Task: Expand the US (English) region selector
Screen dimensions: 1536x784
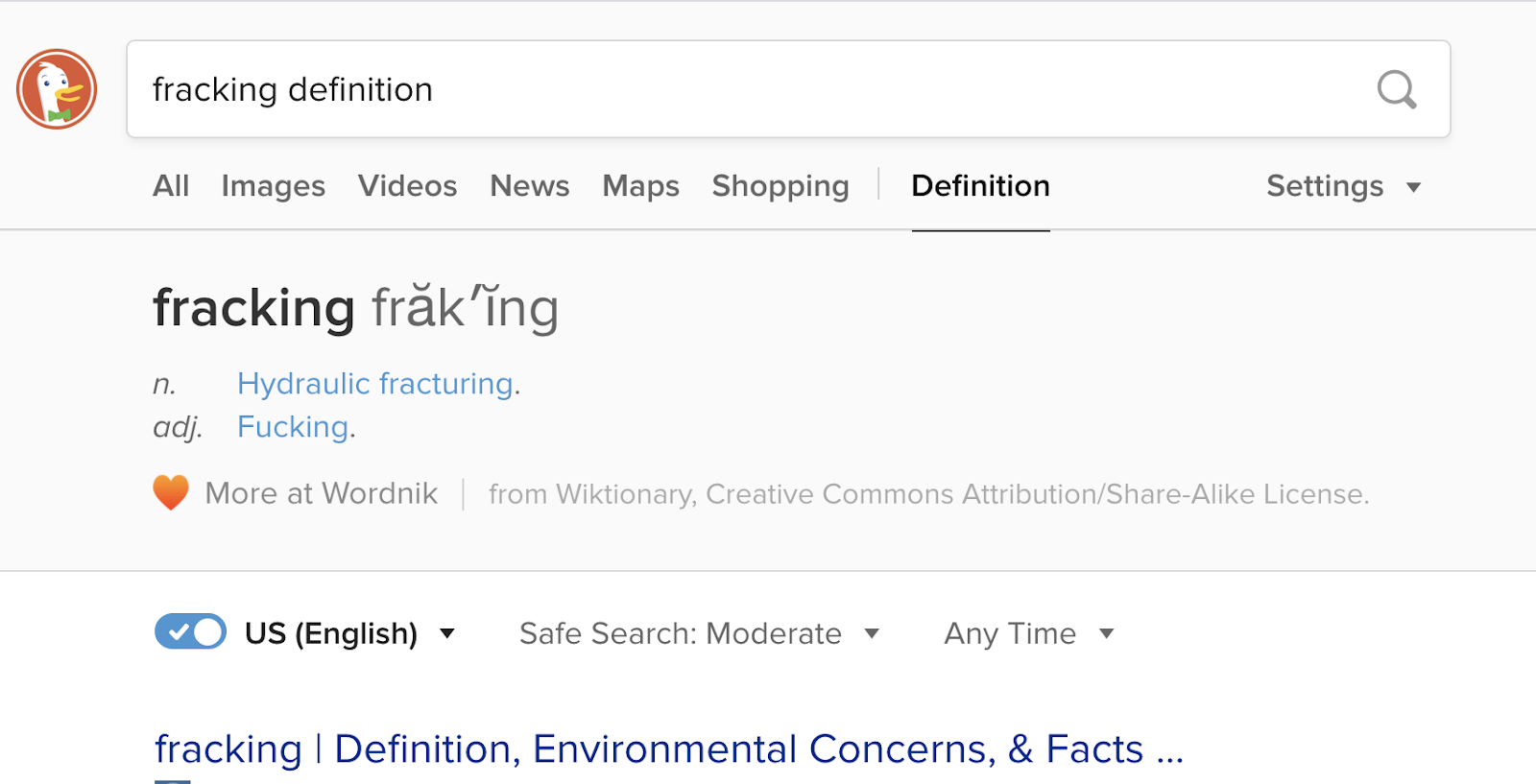Action: coord(447,633)
